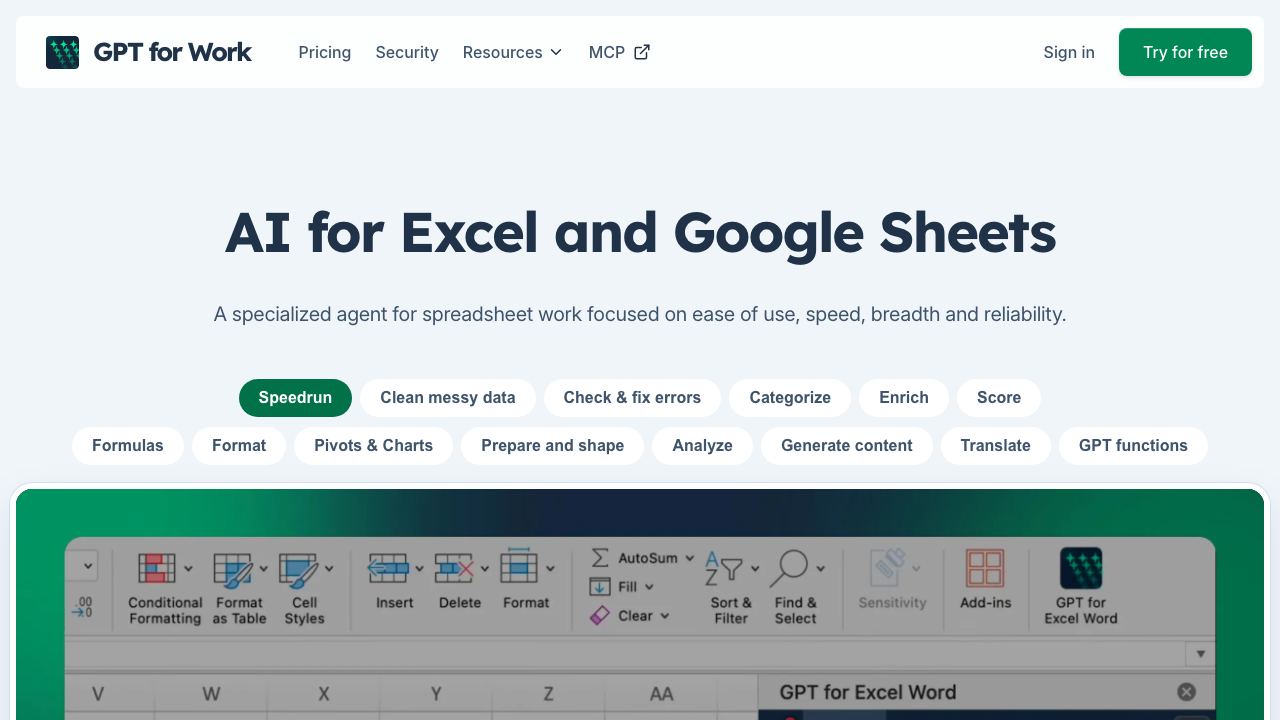Expand the Sort & Filter dropdown arrow
The width and height of the screenshot is (1280, 720).
tap(755, 569)
